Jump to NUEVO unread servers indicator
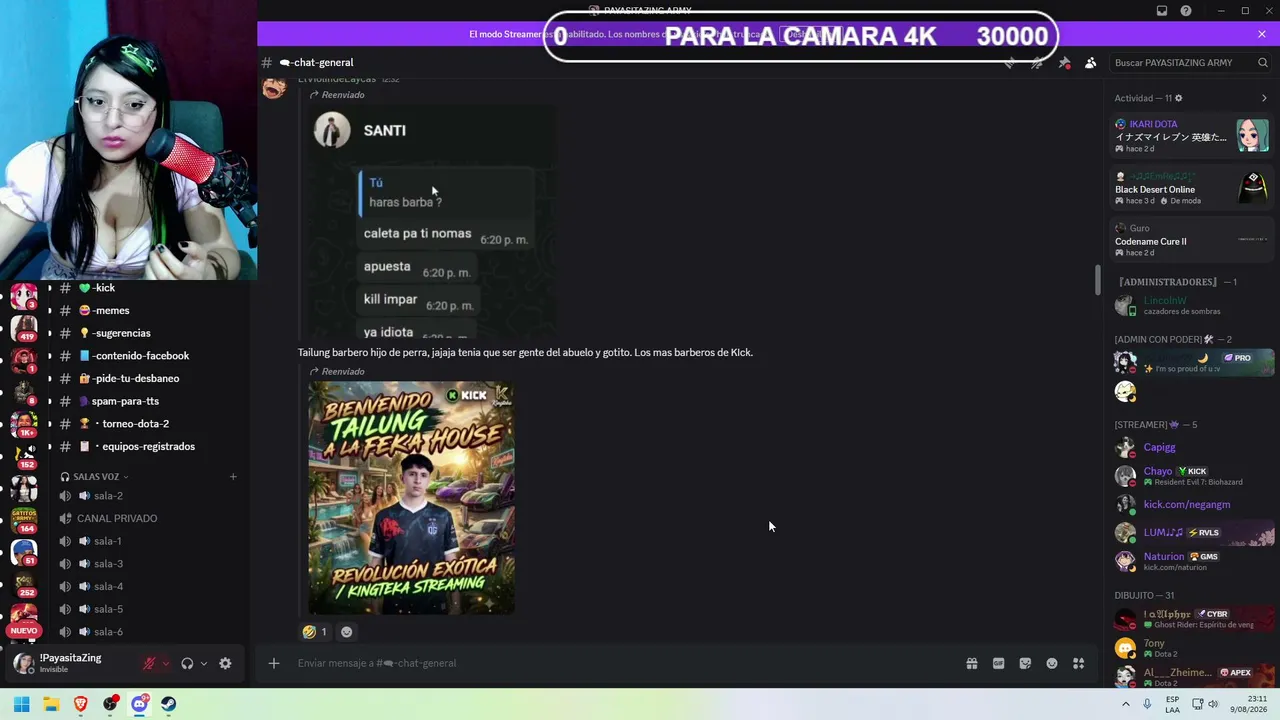 24,631
